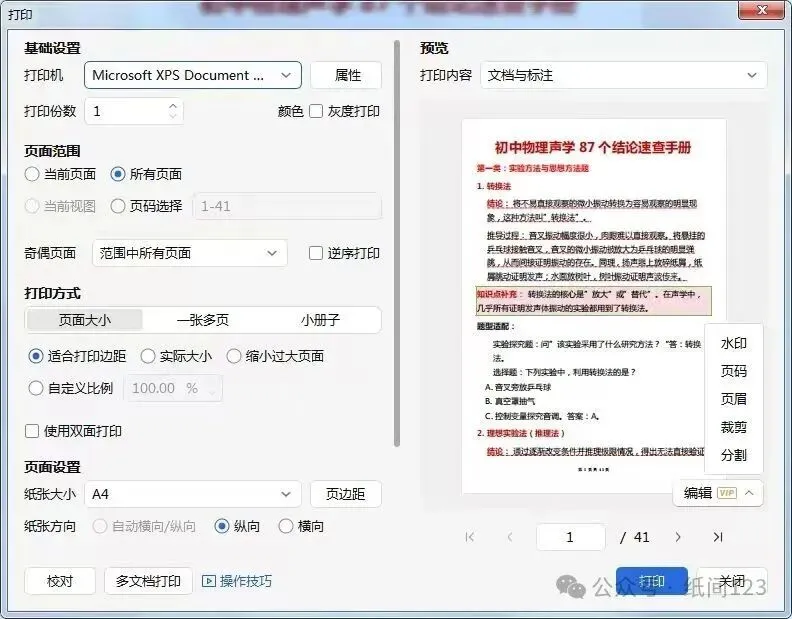Choose 水印 from edit menu
This screenshot has width=792, height=619.
point(733,343)
